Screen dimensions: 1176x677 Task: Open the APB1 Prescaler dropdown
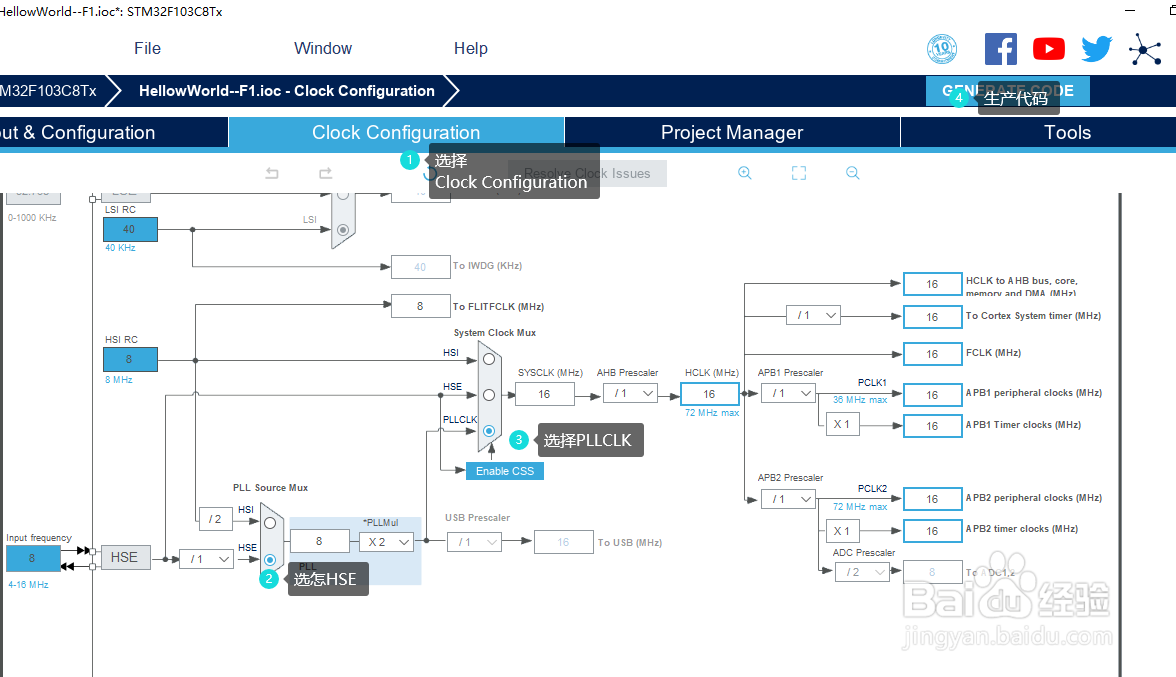click(x=788, y=394)
